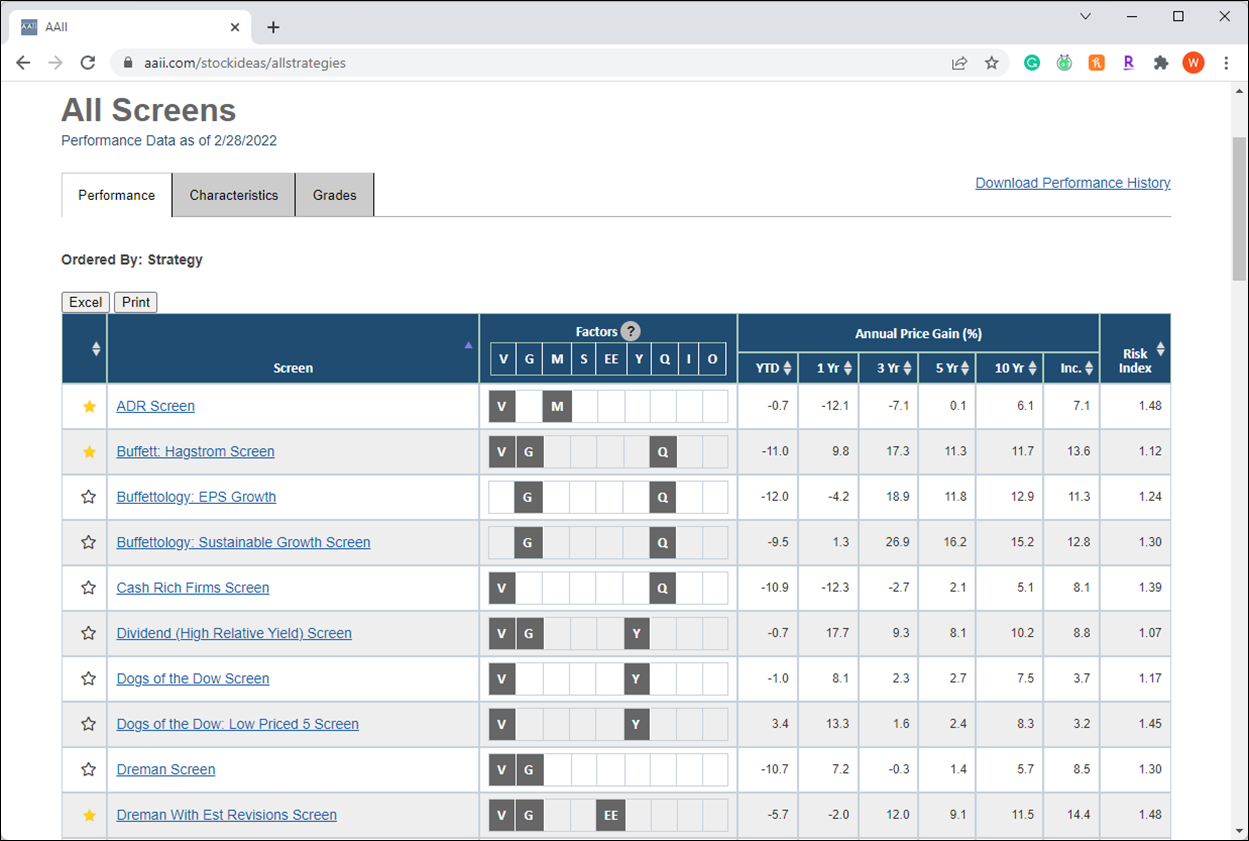Favorite the Buffettology: EPS Growth star
The width and height of the screenshot is (1249, 841).
89,497
